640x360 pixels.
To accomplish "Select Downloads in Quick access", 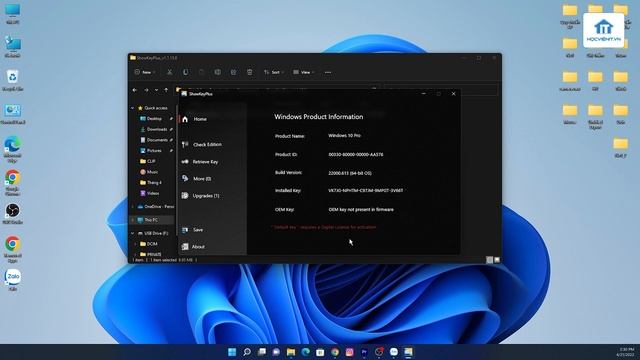I will point(156,129).
